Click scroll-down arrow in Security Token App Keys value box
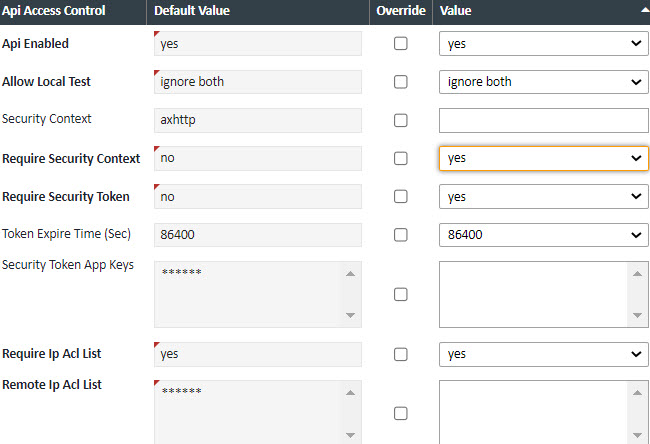This screenshot has width=650, height=444. [638, 317]
